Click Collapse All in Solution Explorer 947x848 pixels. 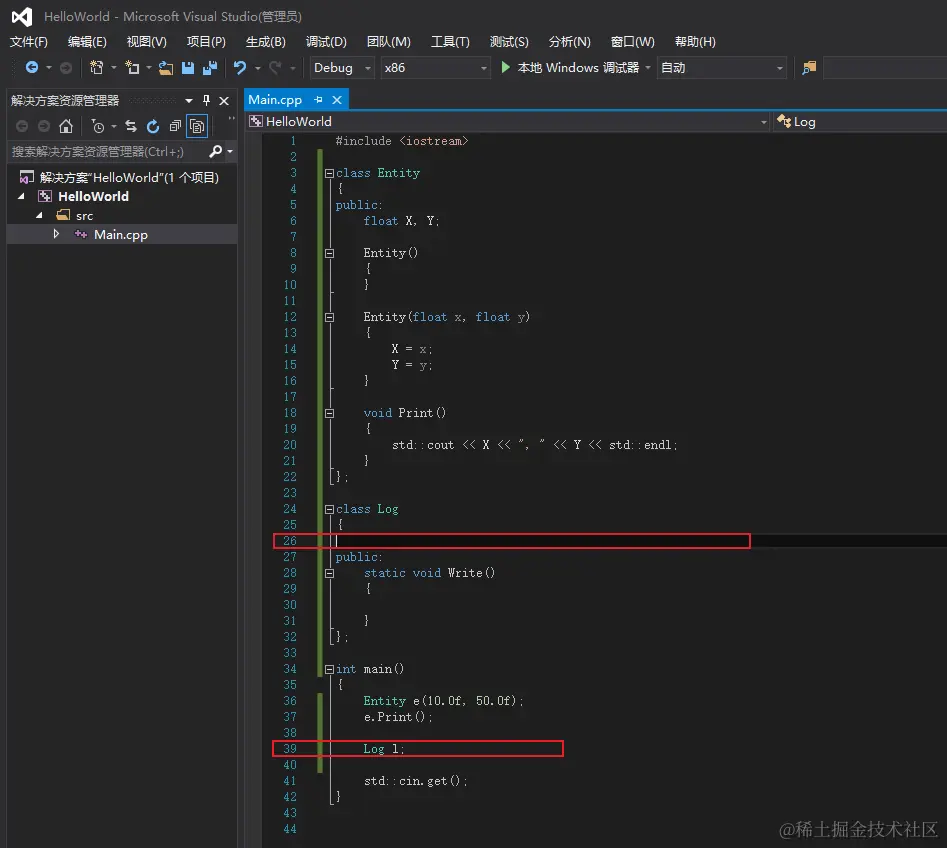pos(175,126)
